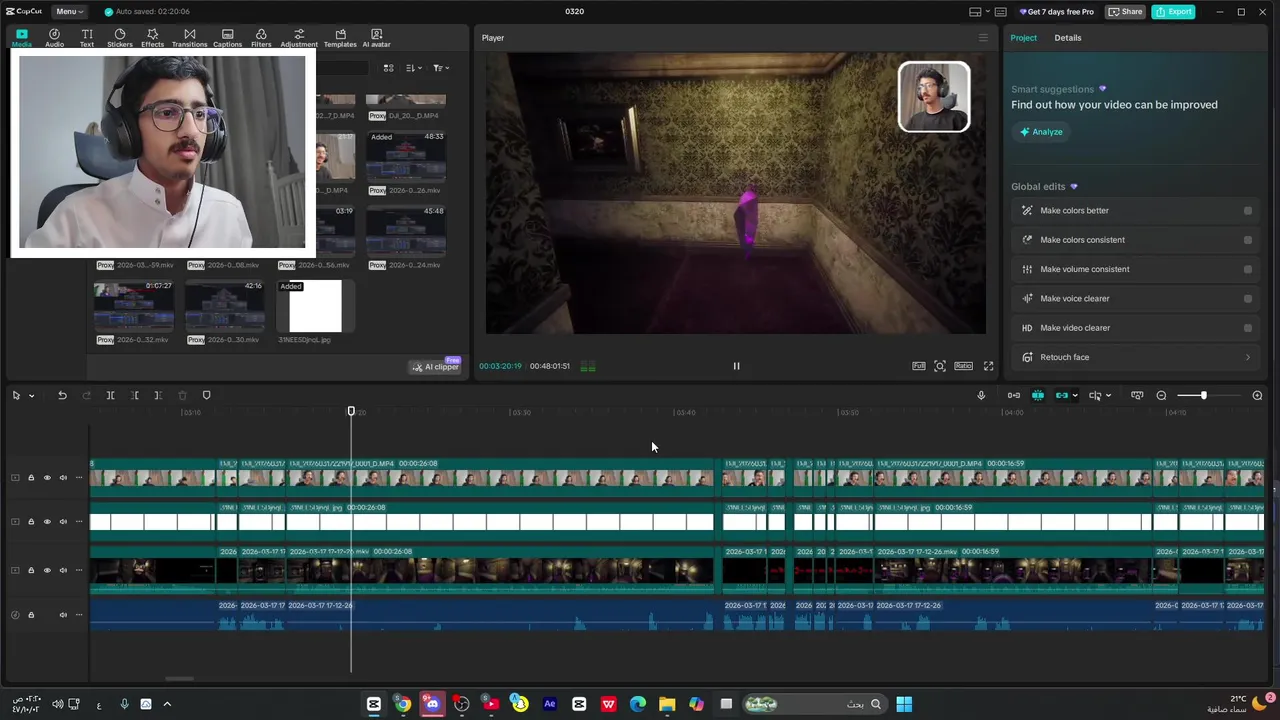Click the timeline fit-to-zoom icon
Viewport: 1280px width, 720px height.
coord(1137,395)
